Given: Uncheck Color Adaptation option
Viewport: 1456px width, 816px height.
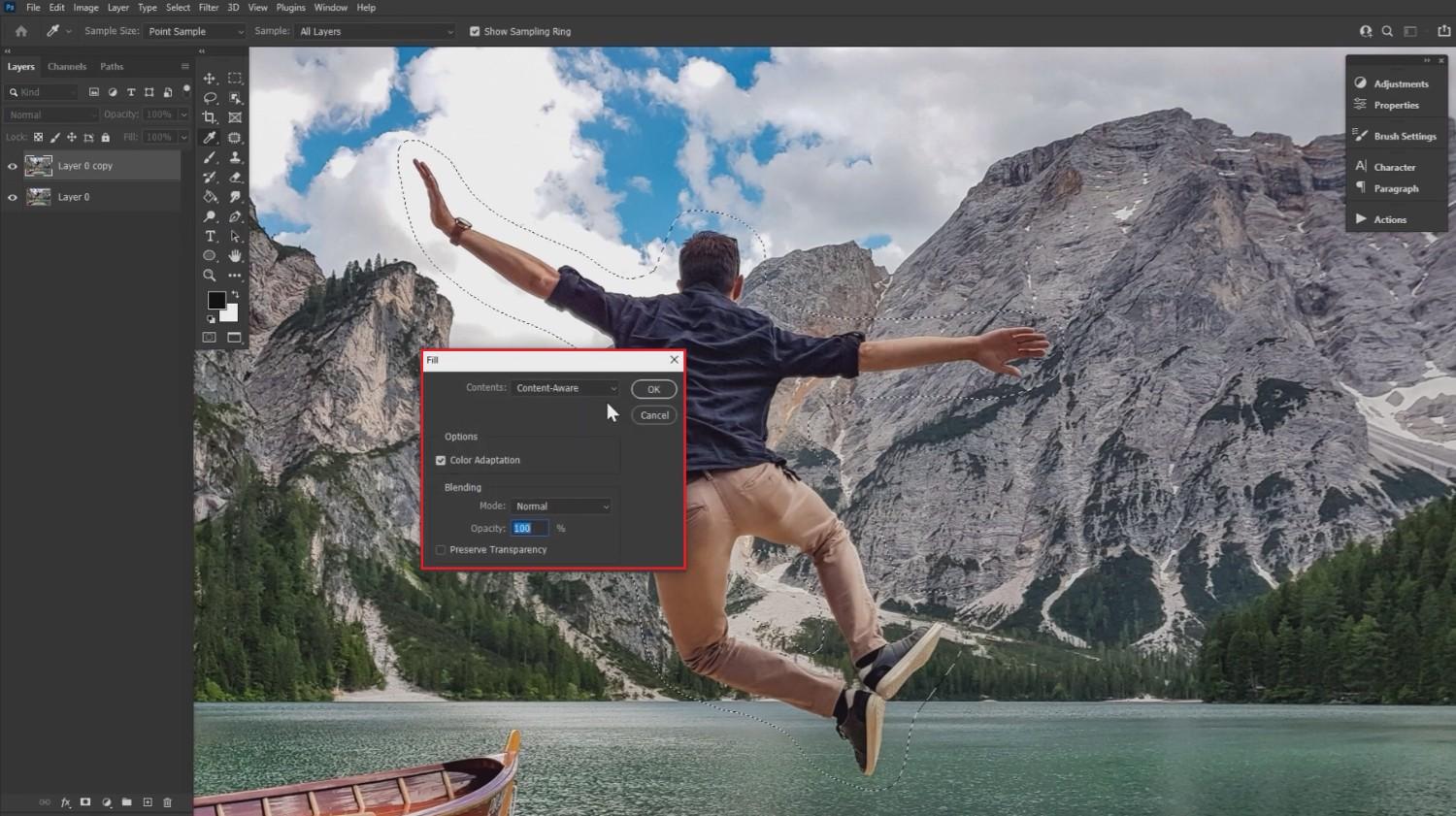Looking at the screenshot, I should (x=441, y=460).
